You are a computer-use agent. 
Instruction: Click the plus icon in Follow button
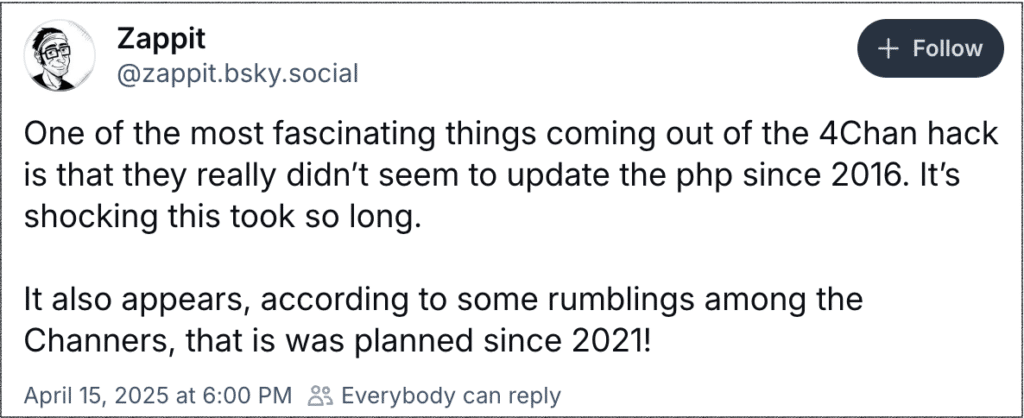887,48
